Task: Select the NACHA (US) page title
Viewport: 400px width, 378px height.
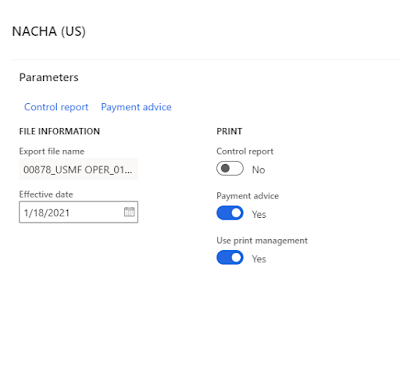Action: pos(49,31)
